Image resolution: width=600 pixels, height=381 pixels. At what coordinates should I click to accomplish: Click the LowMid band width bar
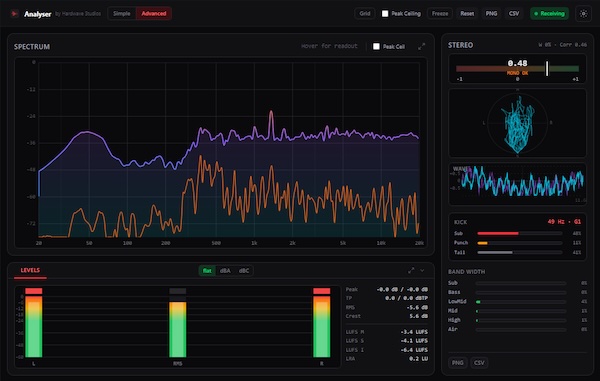[x=521, y=302]
